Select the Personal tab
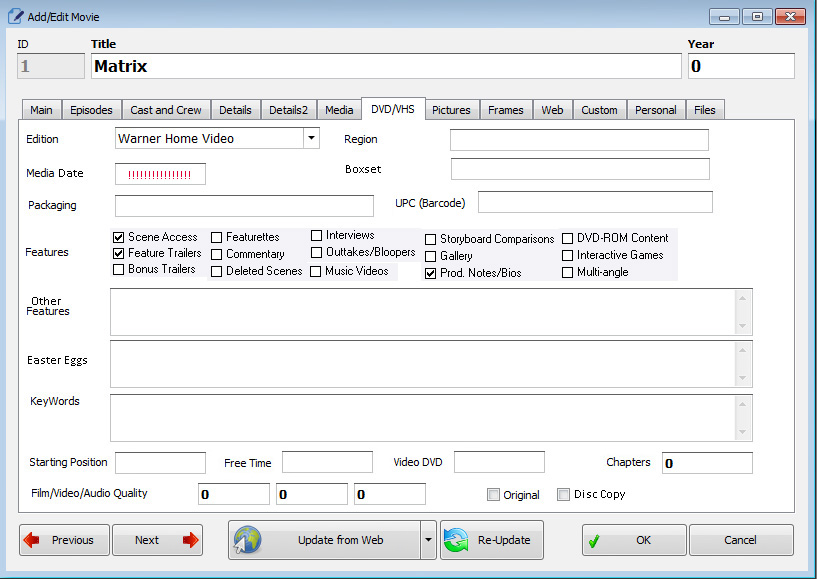This screenshot has width=817, height=579. coord(656,110)
